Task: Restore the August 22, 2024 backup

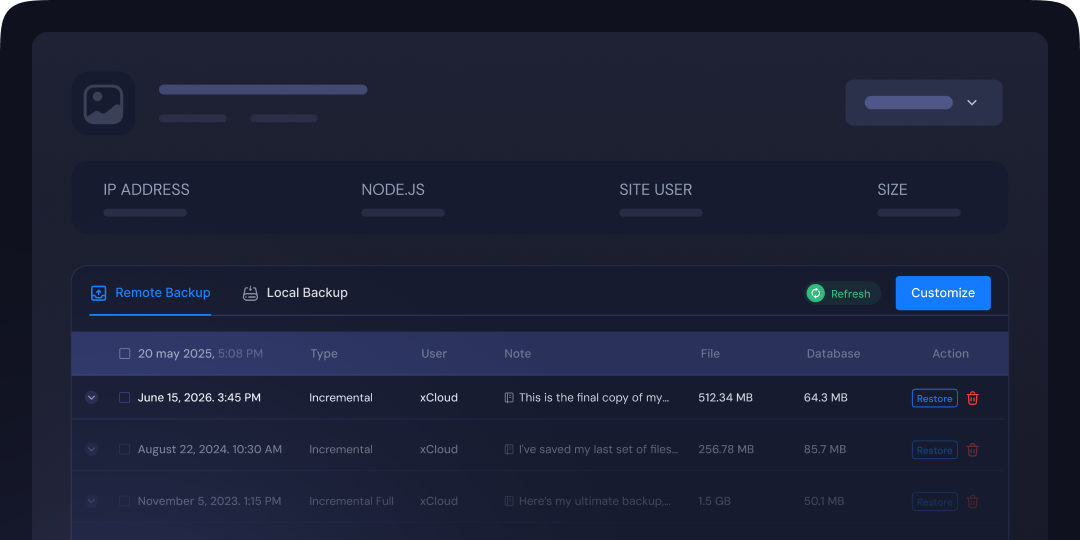Action: pyautogui.click(x=934, y=450)
